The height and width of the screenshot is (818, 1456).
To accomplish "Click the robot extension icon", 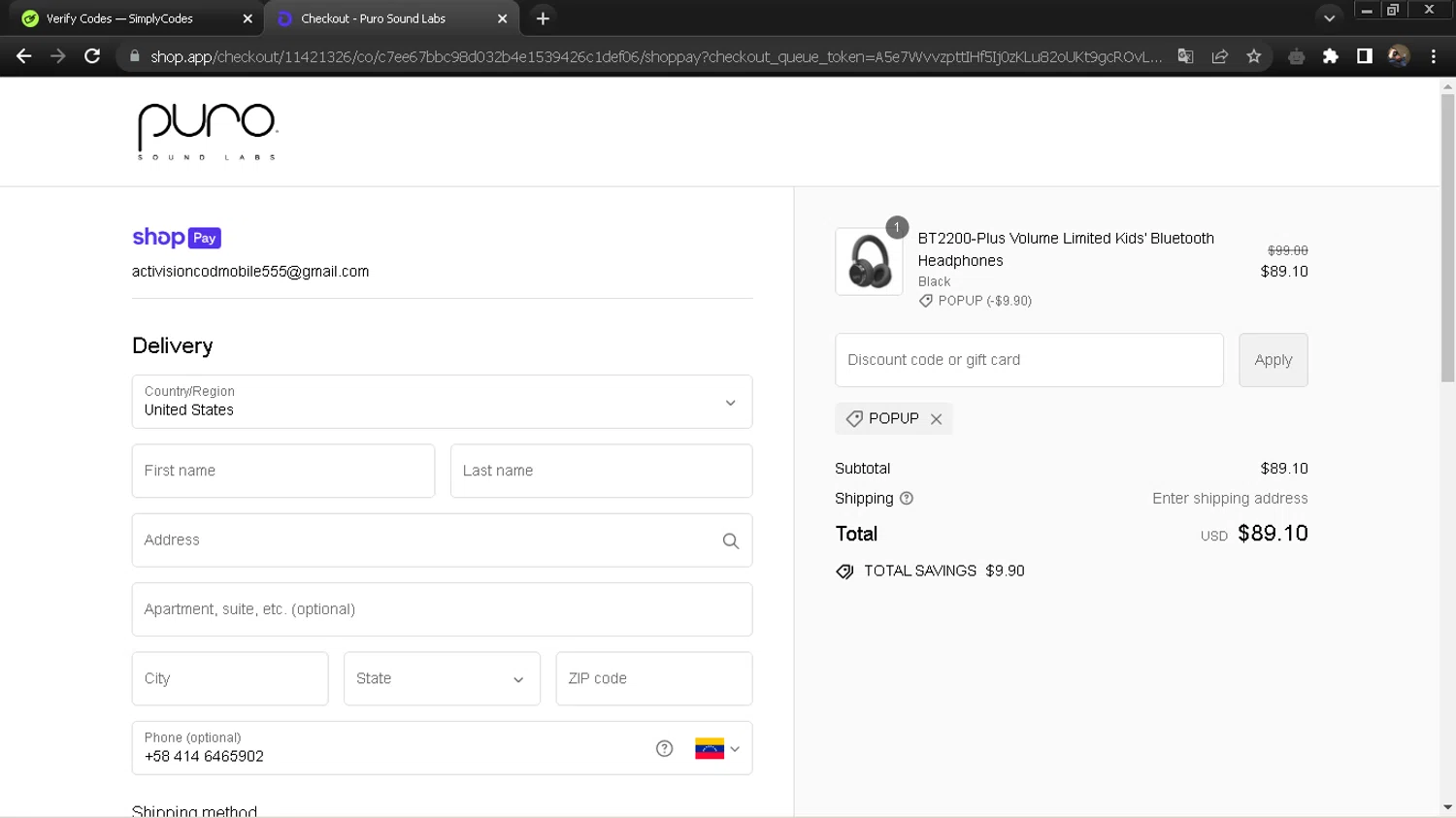I will tap(1296, 56).
